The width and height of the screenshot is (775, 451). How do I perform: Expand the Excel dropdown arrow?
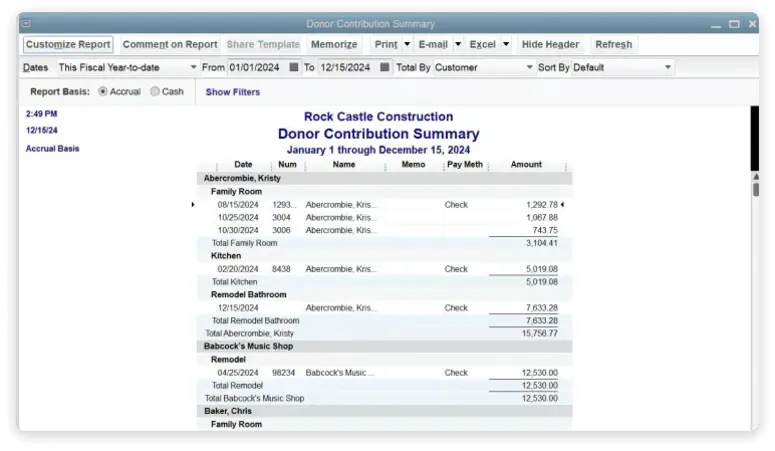506,45
